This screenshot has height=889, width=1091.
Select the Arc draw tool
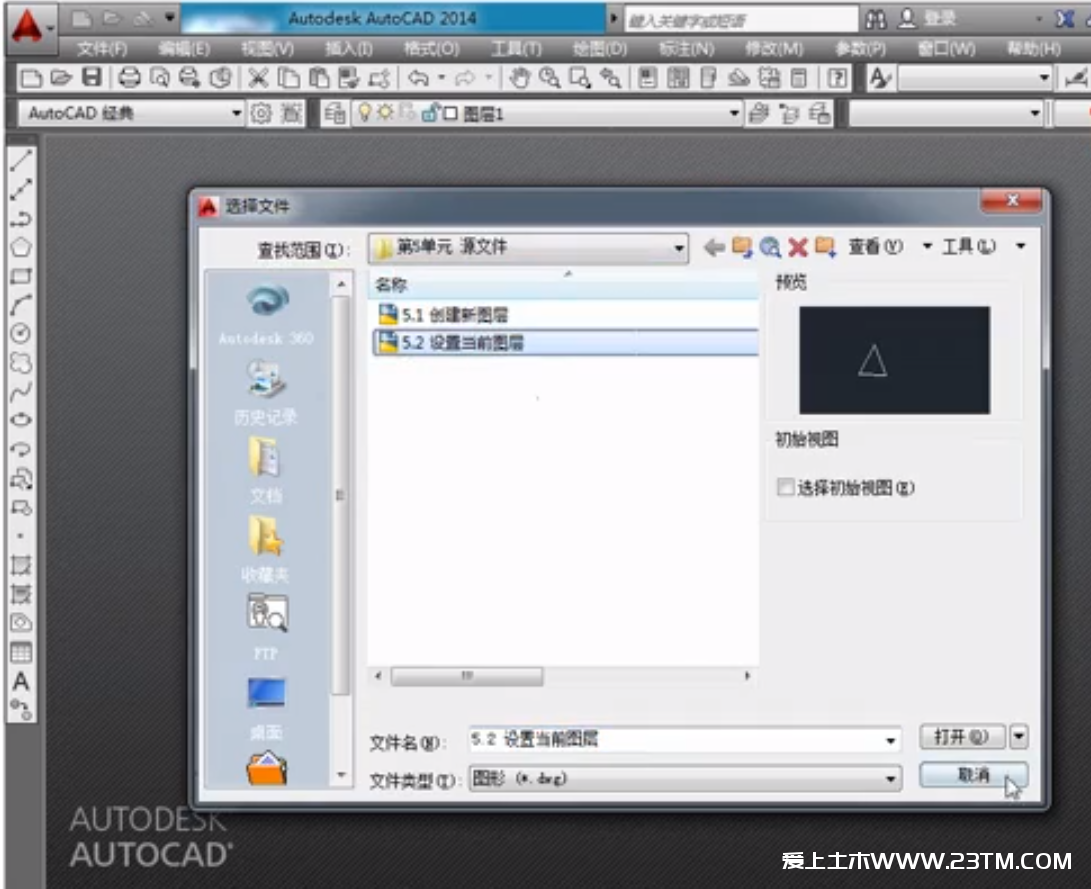click(20, 305)
